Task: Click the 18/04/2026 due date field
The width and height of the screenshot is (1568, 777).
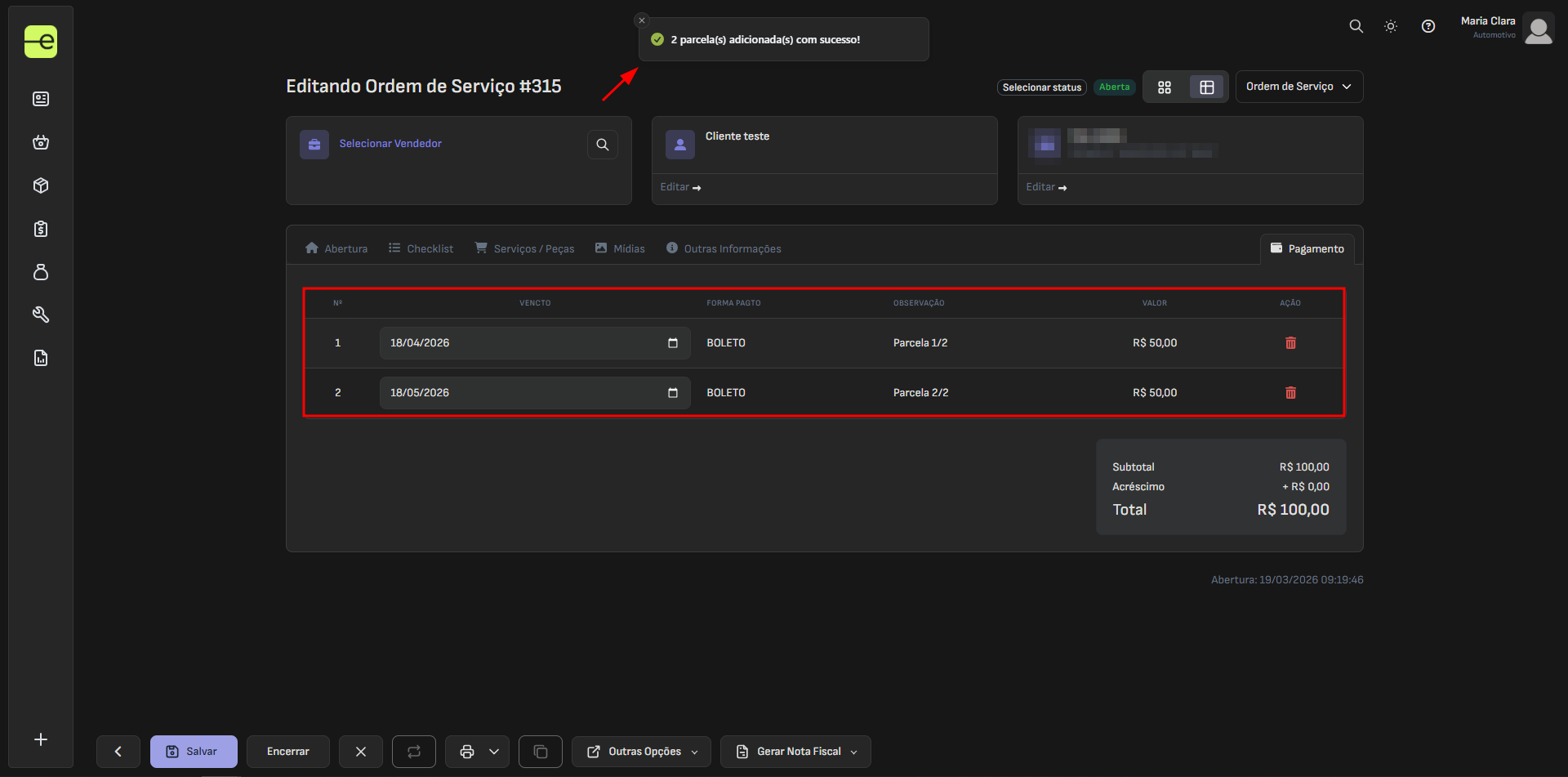Action: pos(523,343)
